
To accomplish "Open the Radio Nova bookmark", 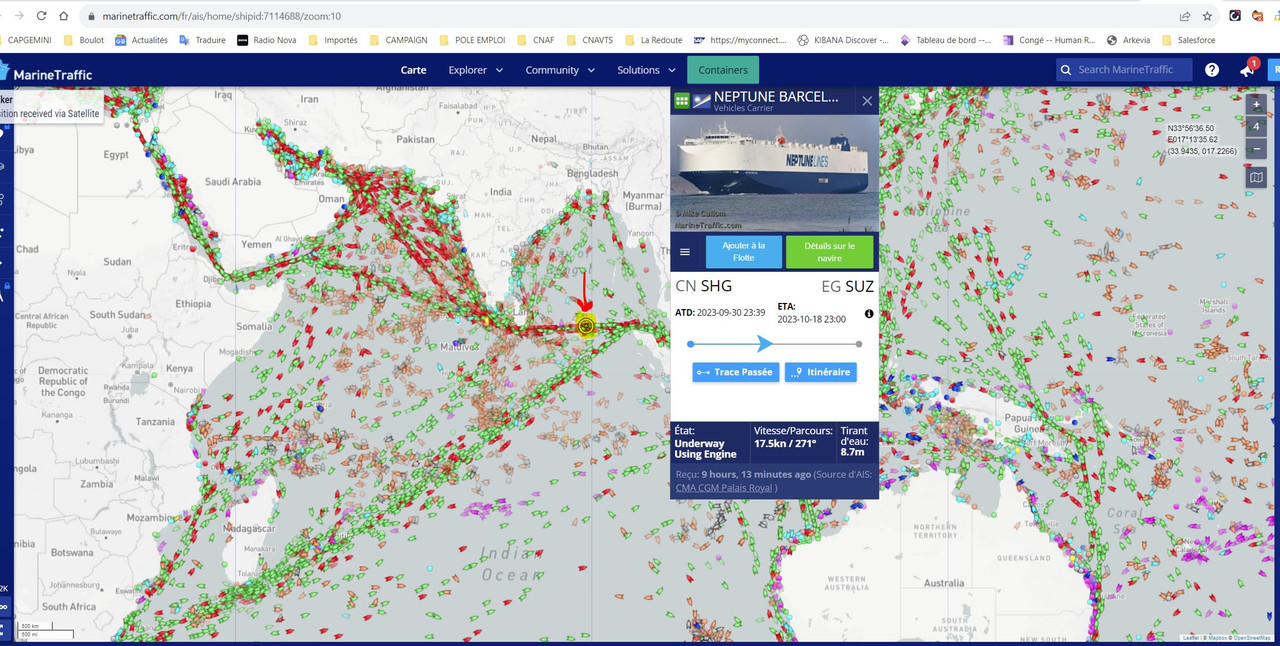I will click(x=267, y=40).
